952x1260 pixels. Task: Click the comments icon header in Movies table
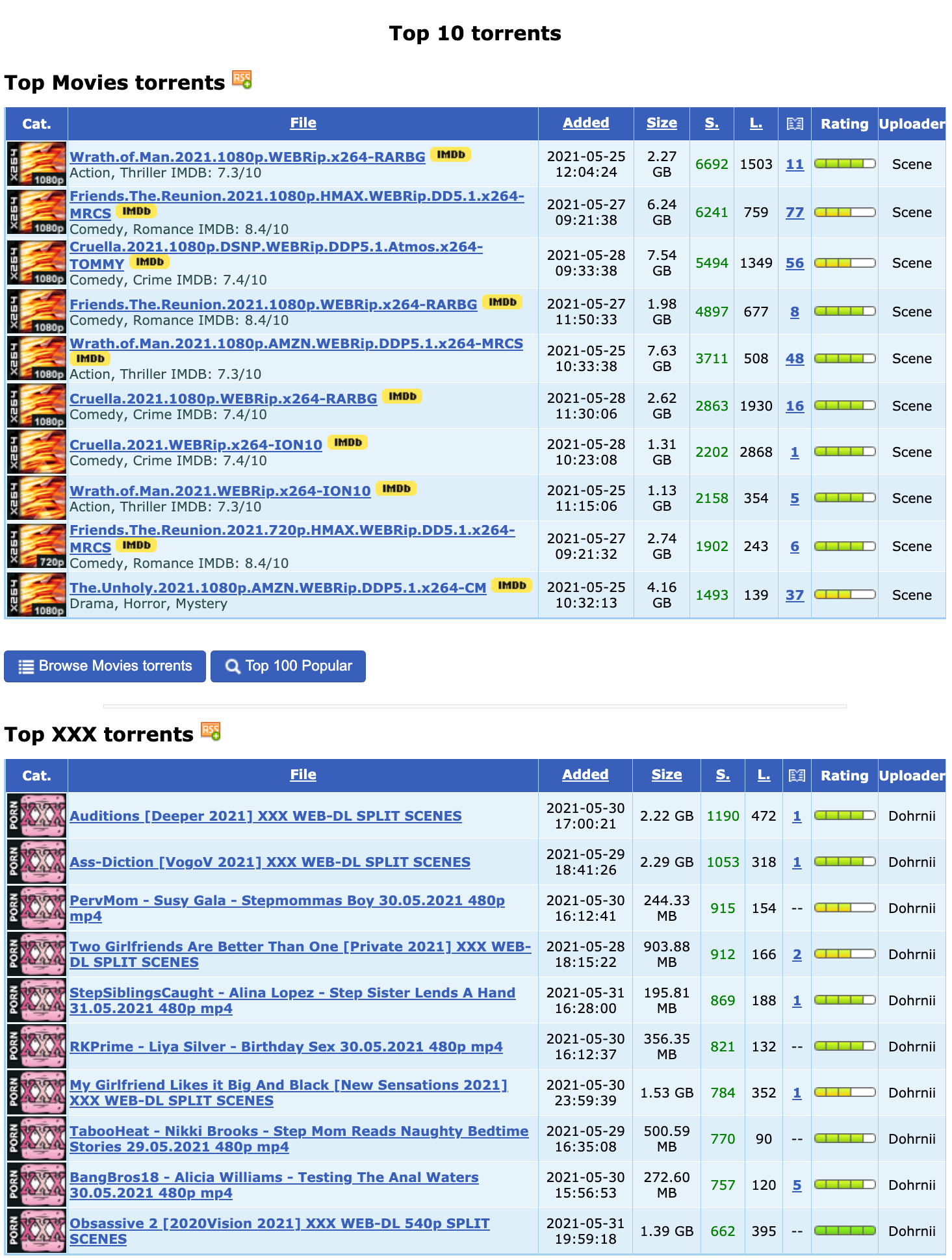[x=794, y=124]
